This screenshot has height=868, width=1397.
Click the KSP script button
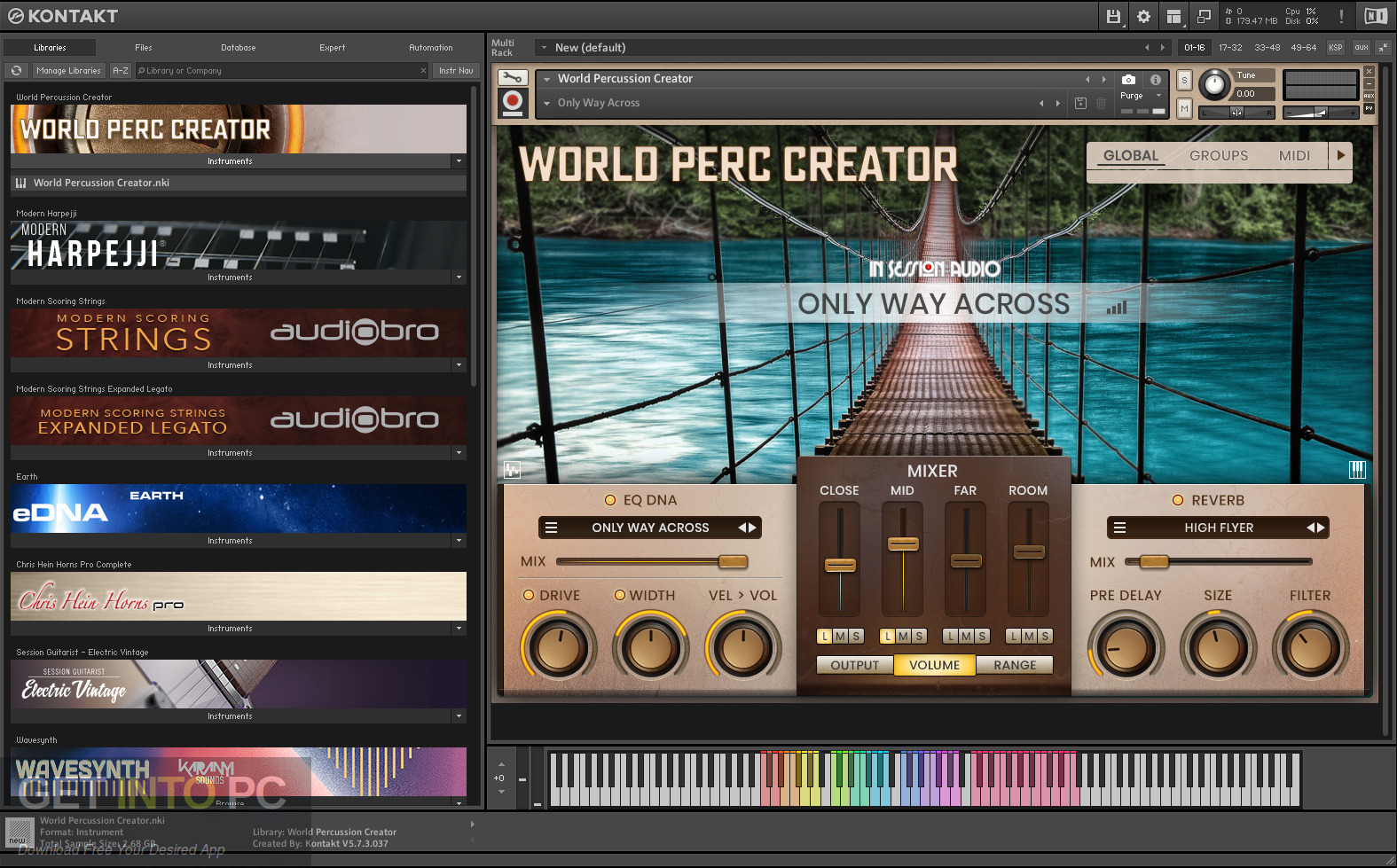[1336, 48]
